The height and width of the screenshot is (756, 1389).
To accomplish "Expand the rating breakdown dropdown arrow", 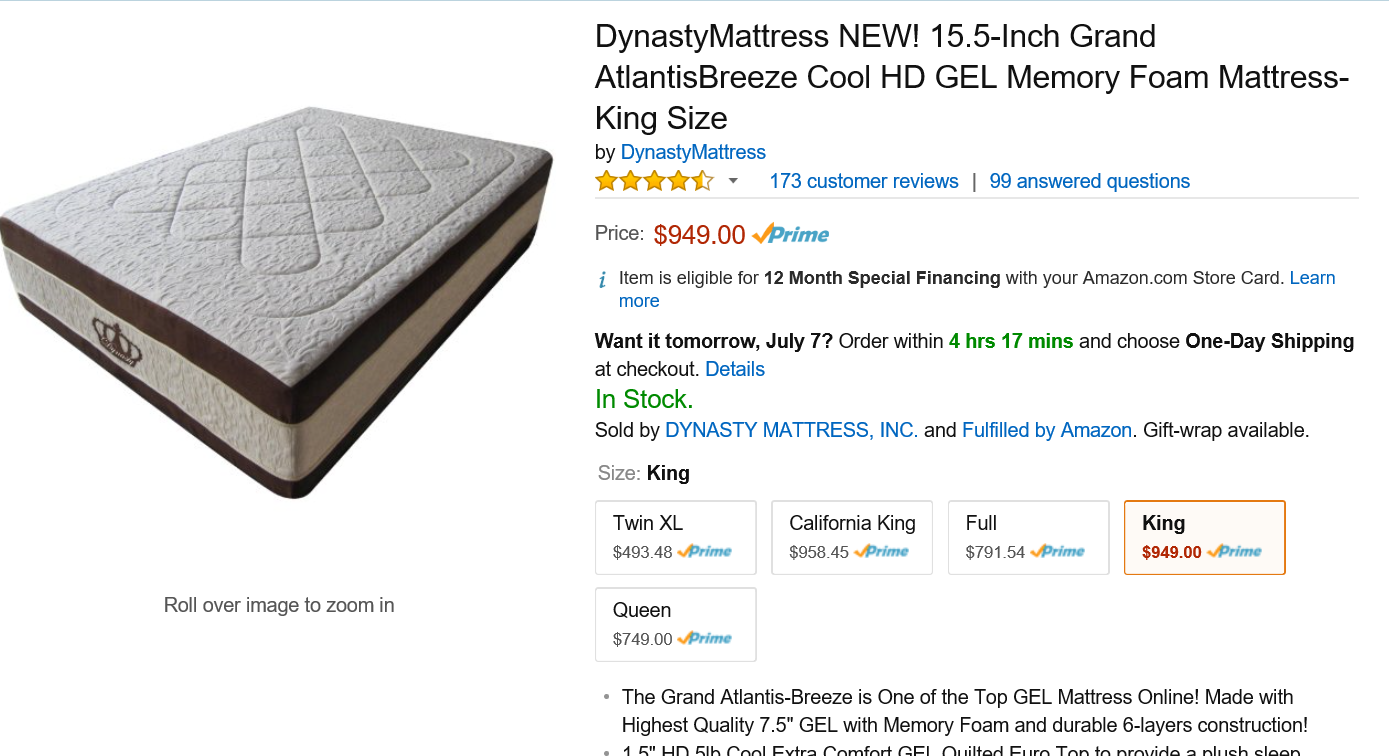I will tap(733, 181).
